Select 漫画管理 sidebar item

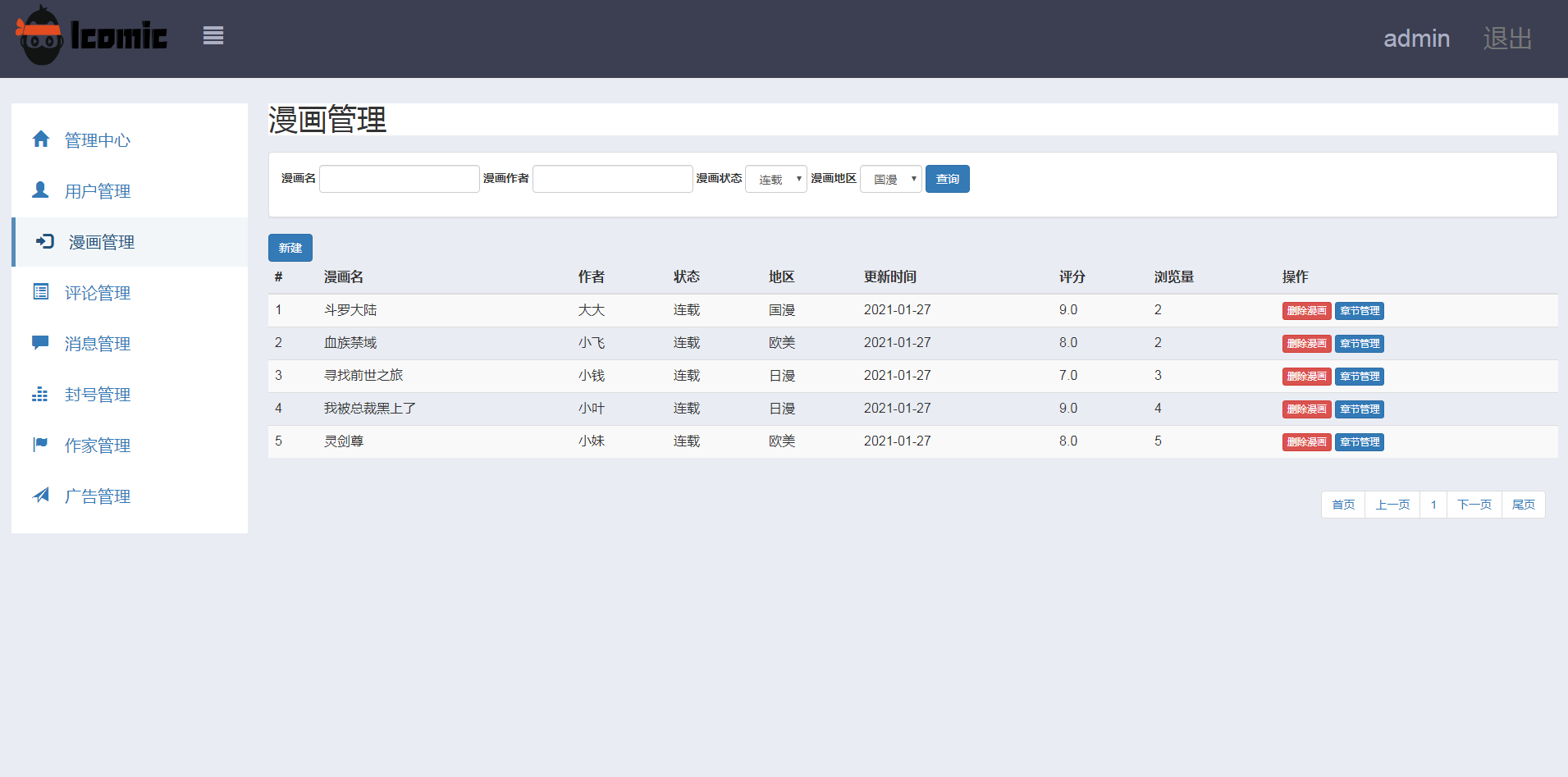[130, 242]
